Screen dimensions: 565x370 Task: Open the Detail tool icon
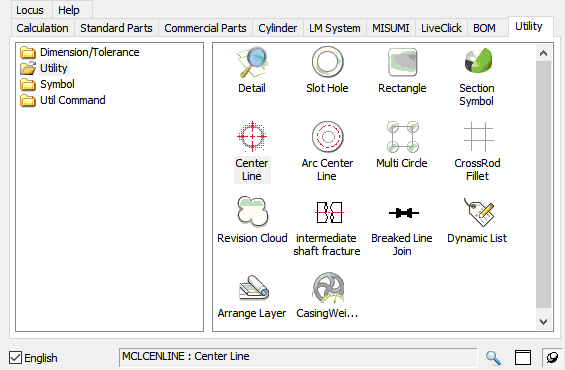[x=252, y=62]
